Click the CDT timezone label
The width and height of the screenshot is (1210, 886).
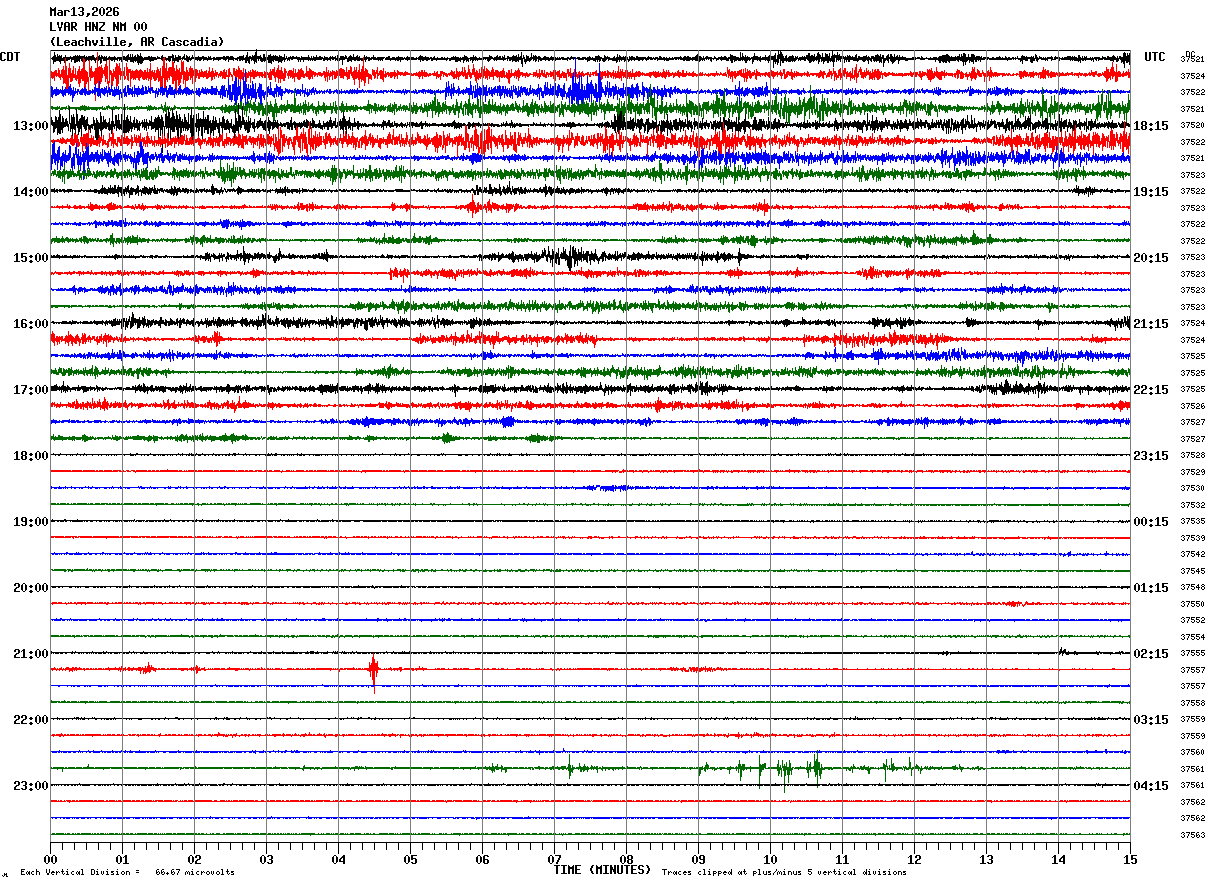pos(10,57)
